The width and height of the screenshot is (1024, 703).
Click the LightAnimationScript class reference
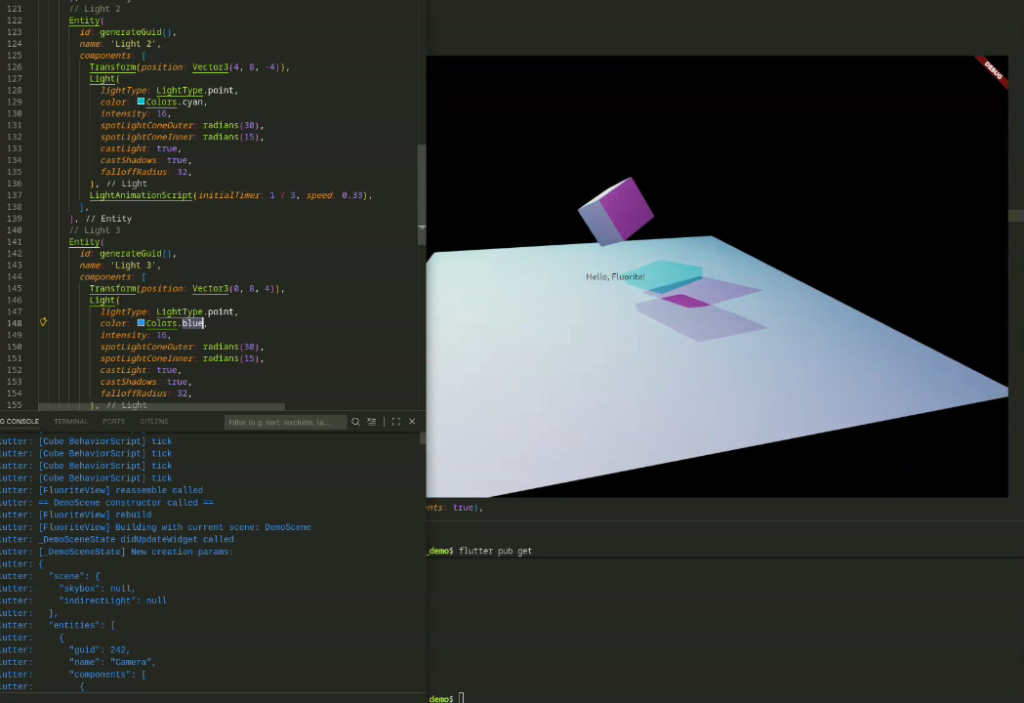point(141,195)
